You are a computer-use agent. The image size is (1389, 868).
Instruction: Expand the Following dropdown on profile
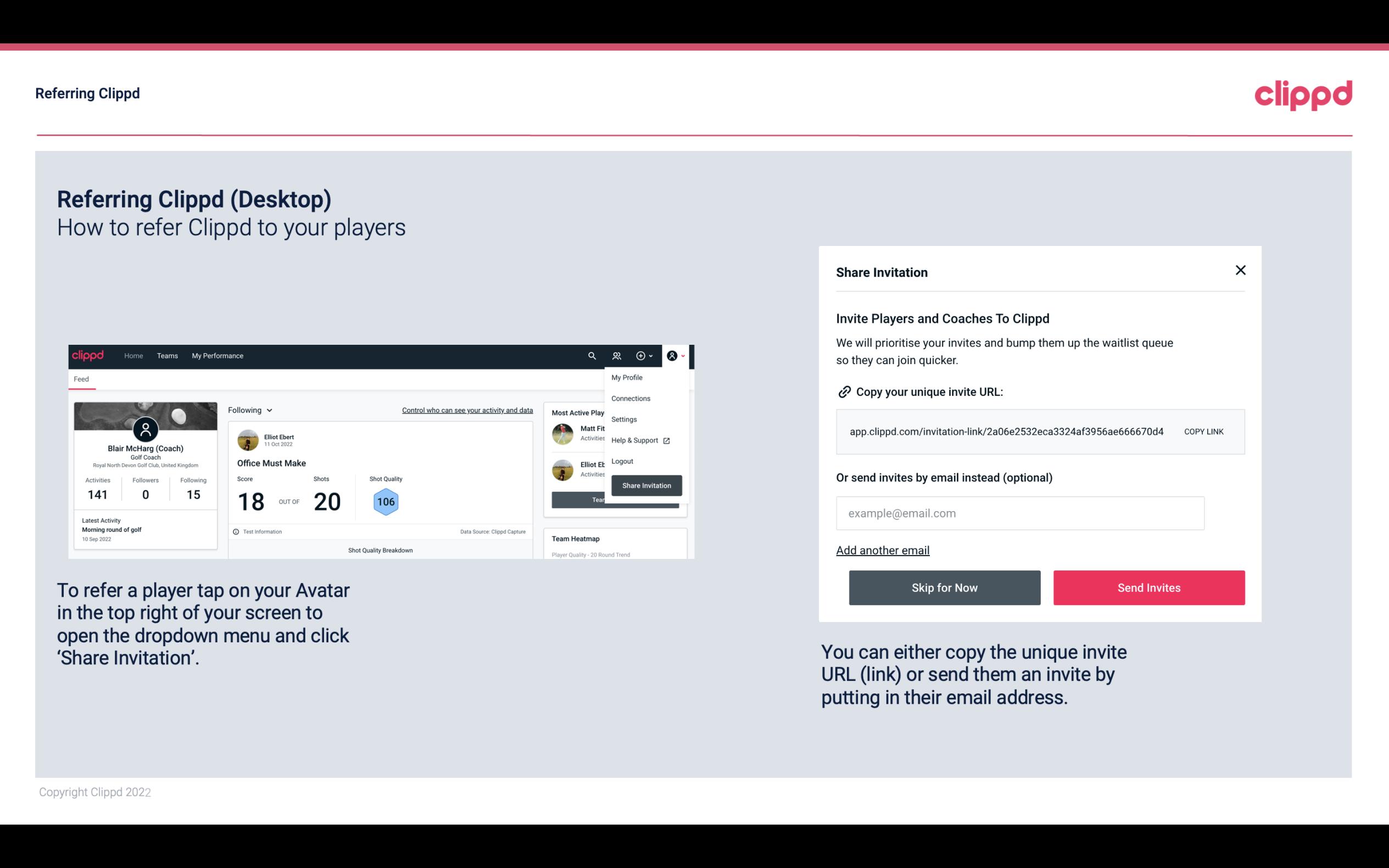[x=249, y=409]
